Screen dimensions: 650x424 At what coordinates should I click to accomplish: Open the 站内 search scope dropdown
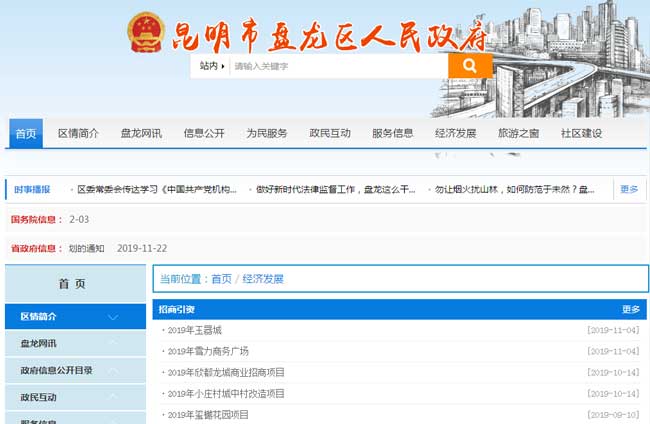[209, 66]
